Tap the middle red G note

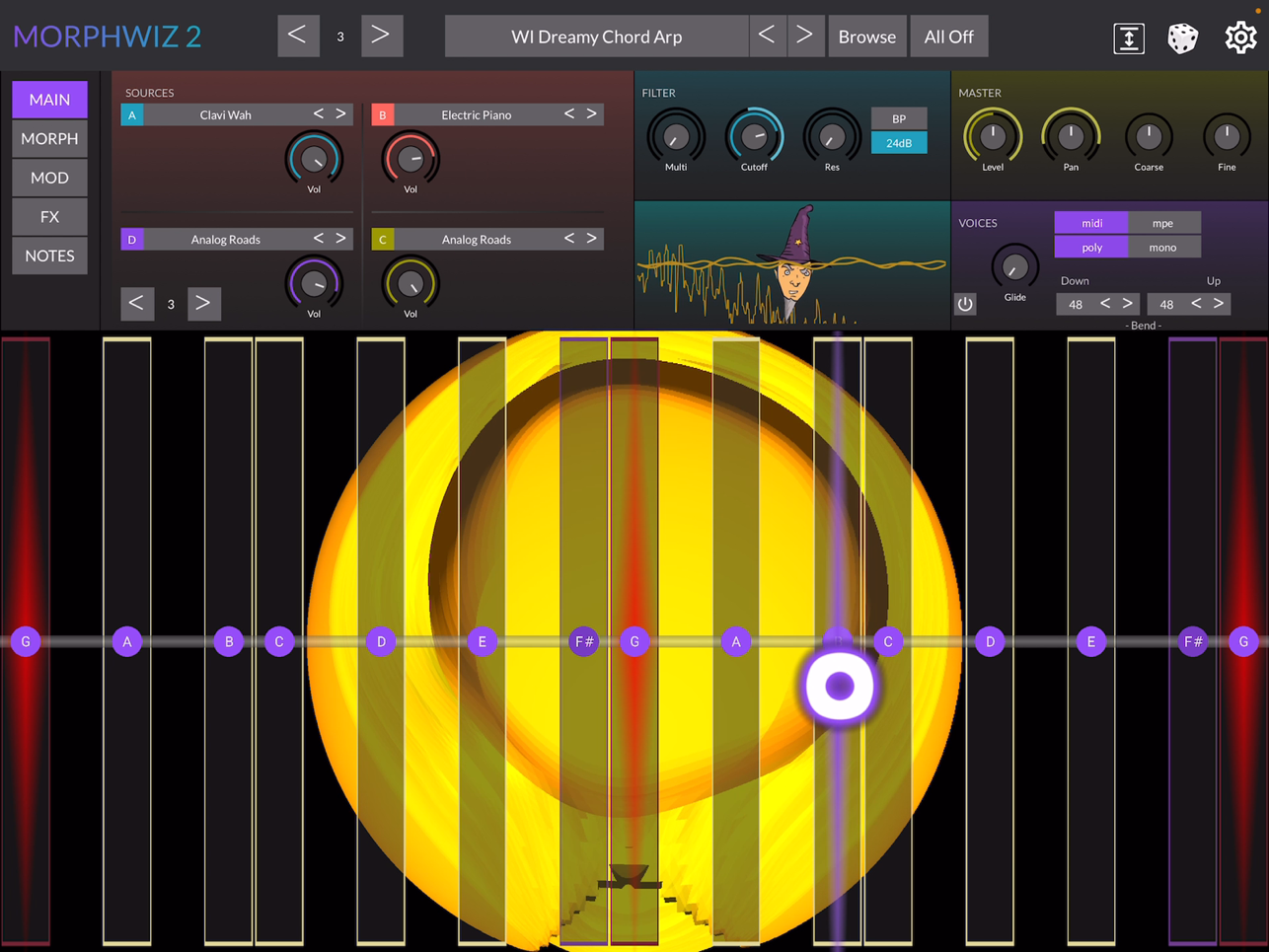[634, 642]
